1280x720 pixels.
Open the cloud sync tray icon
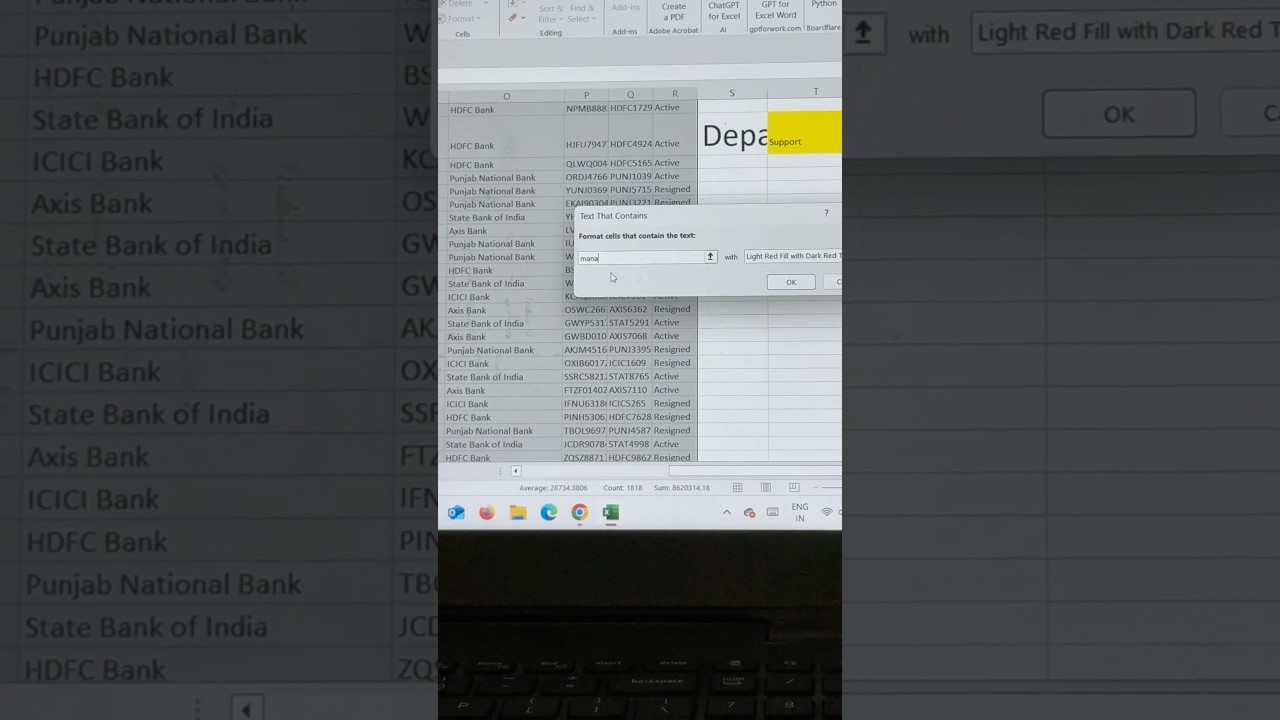pyautogui.click(x=749, y=513)
